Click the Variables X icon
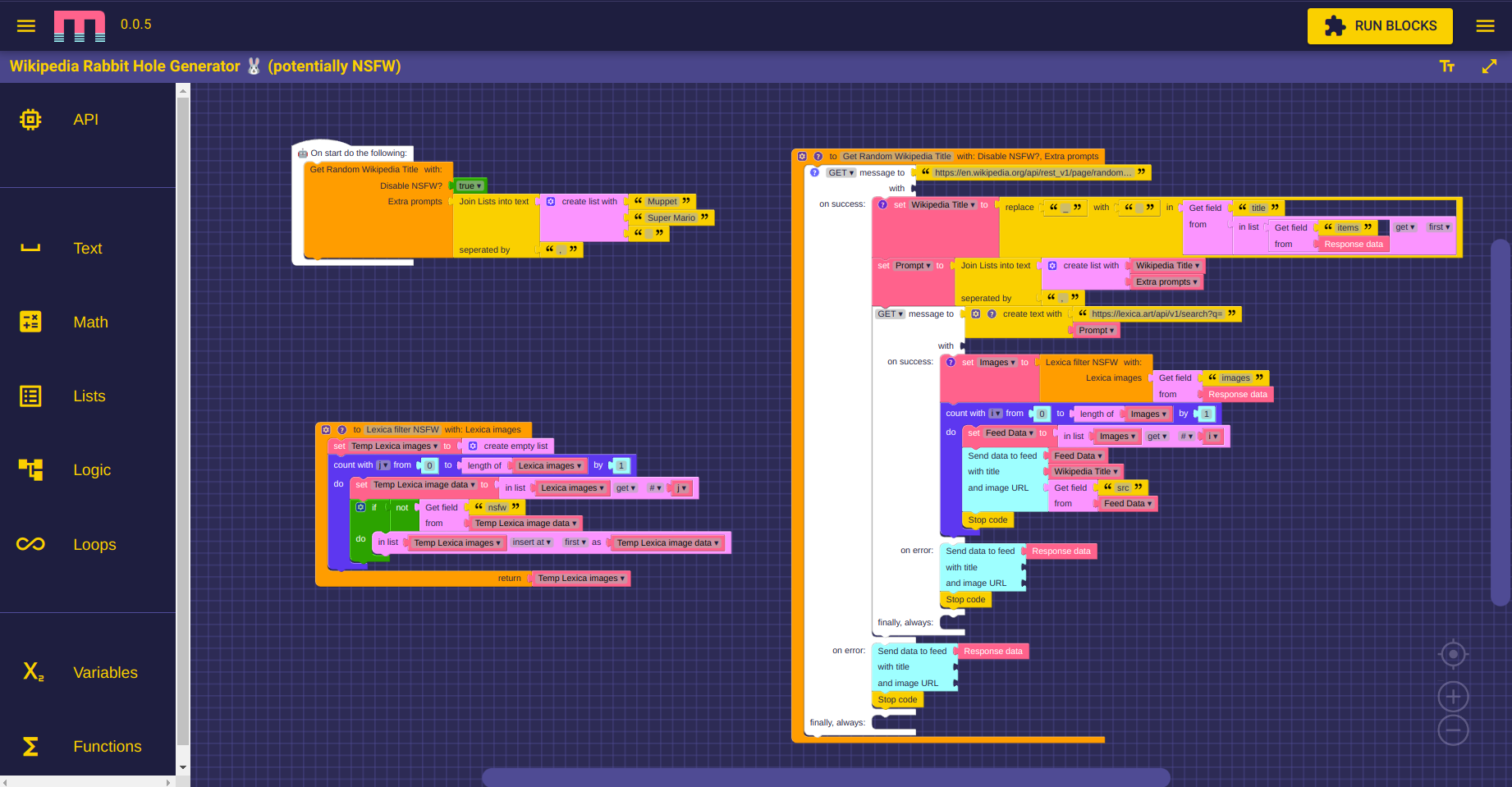1512x787 pixels. [x=33, y=672]
